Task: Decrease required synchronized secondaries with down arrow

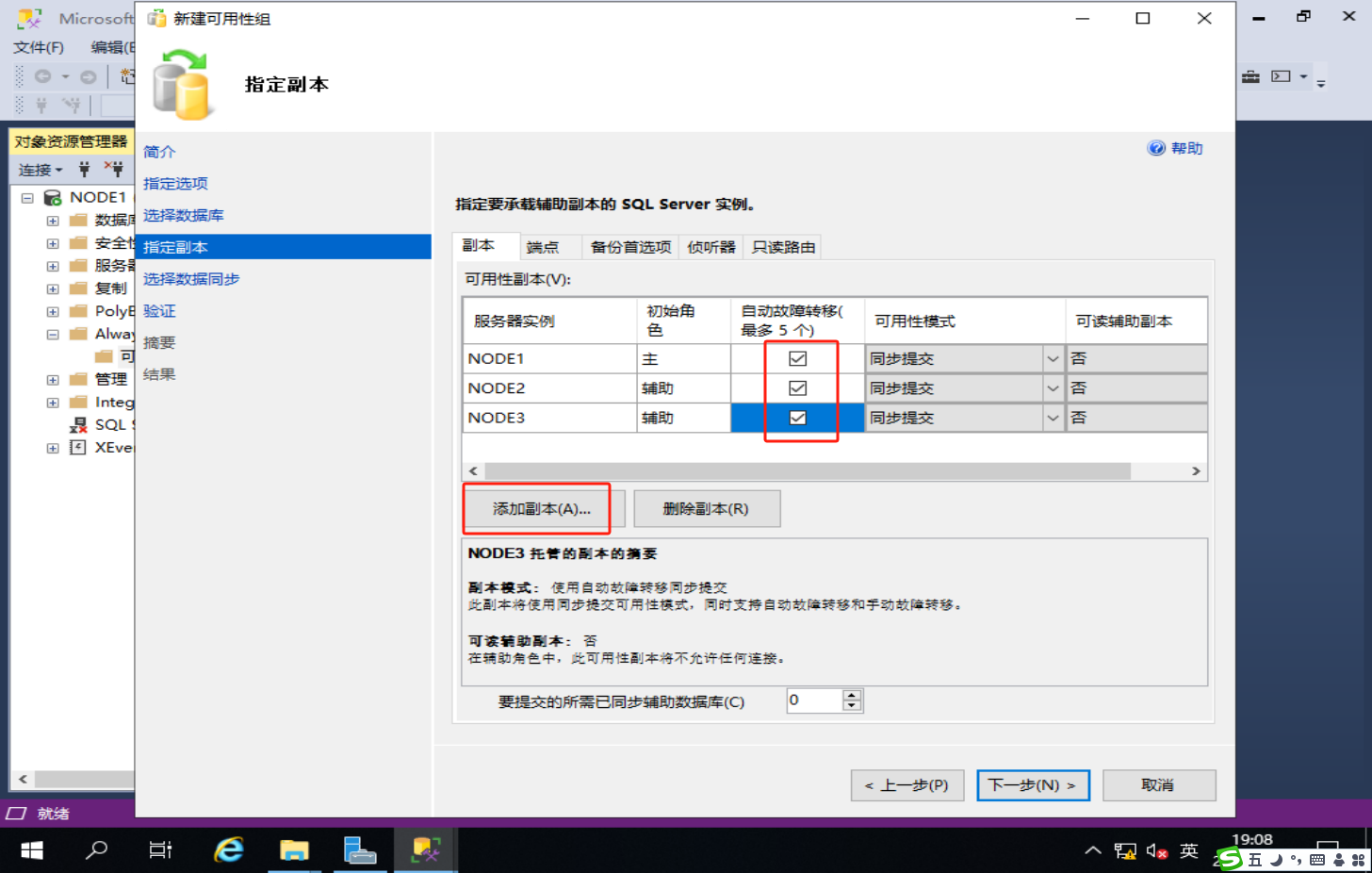Action: click(x=853, y=705)
